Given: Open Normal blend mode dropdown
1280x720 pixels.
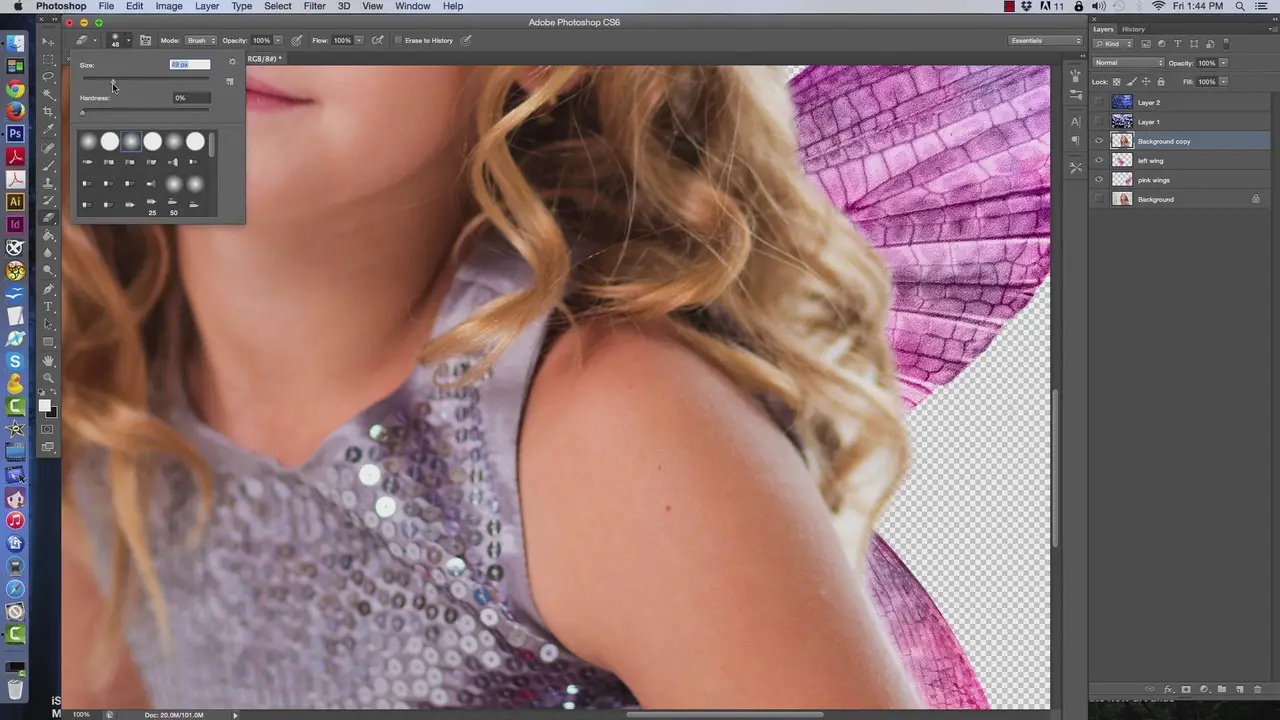Looking at the screenshot, I should point(1129,63).
